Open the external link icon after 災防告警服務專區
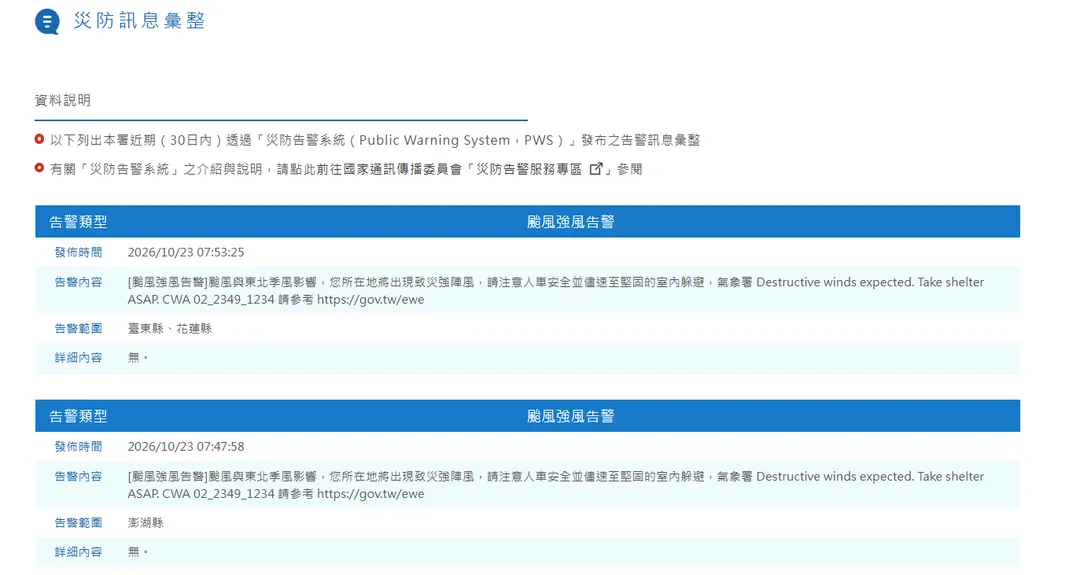The width and height of the screenshot is (1080, 575). [596, 169]
